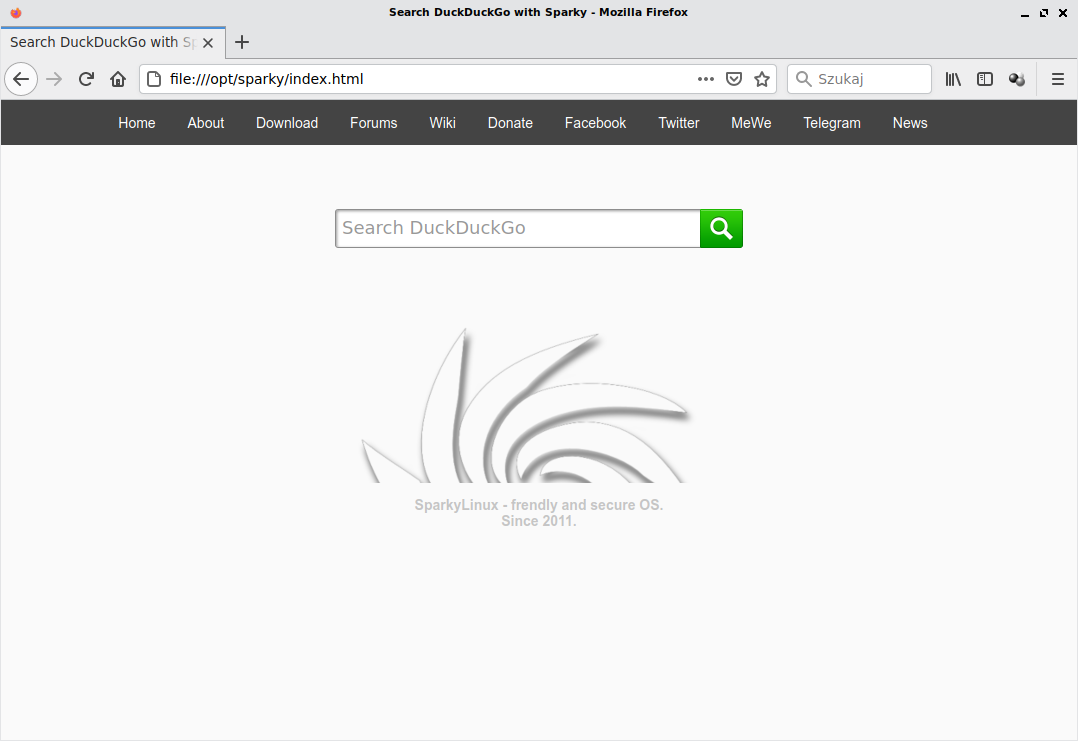Select the Search DuckDuckGo with Sparky tab
Screen dimensions: 1078x741
click(113, 43)
